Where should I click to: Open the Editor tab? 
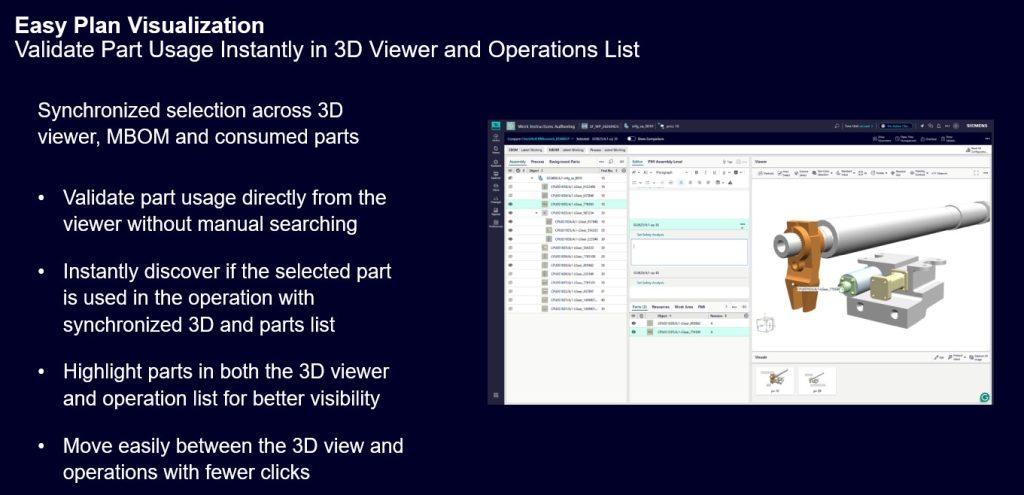pyautogui.click(x=637, y=161)
